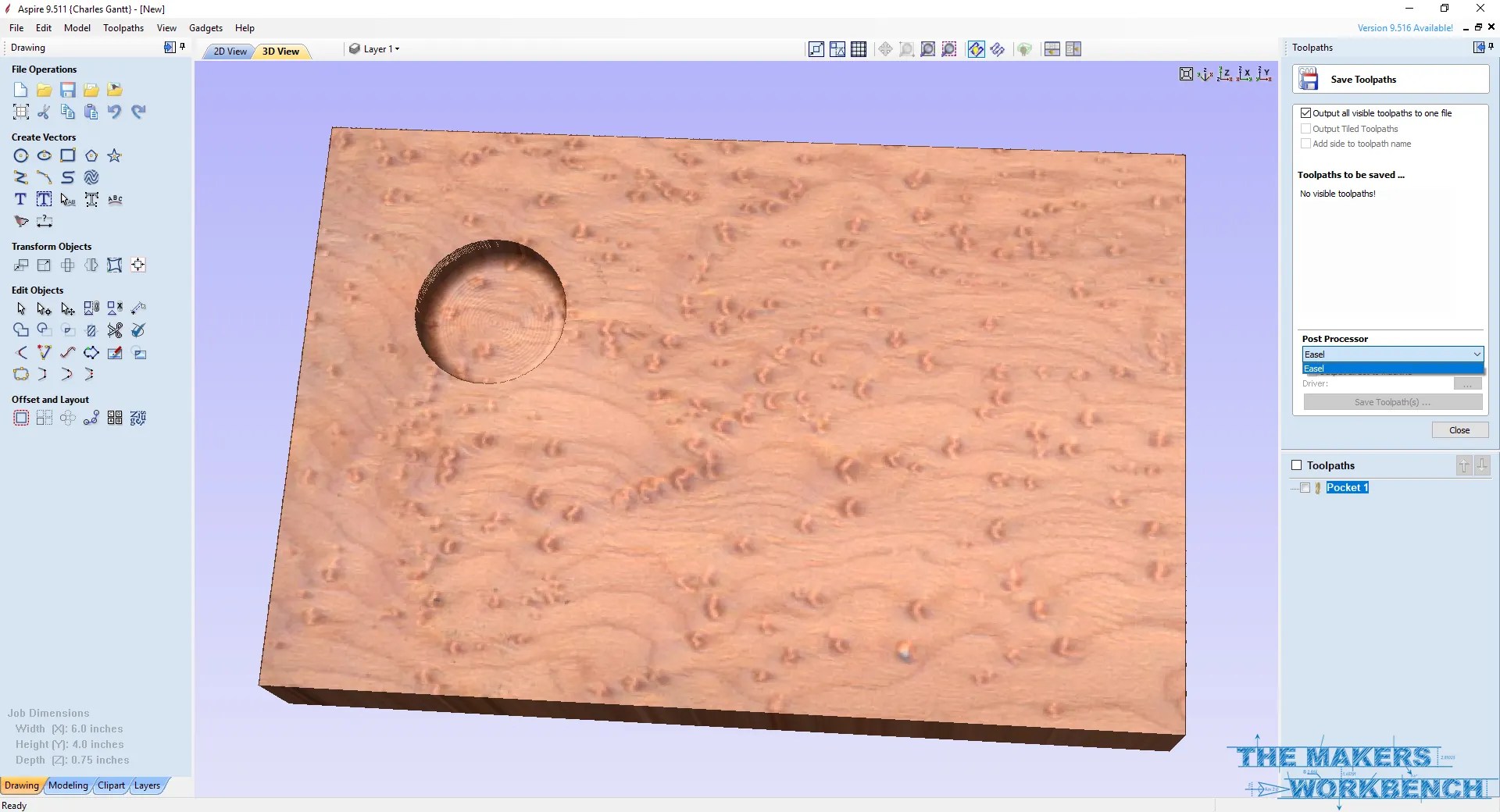Click the Save Toolpath(s) button

1392,402
